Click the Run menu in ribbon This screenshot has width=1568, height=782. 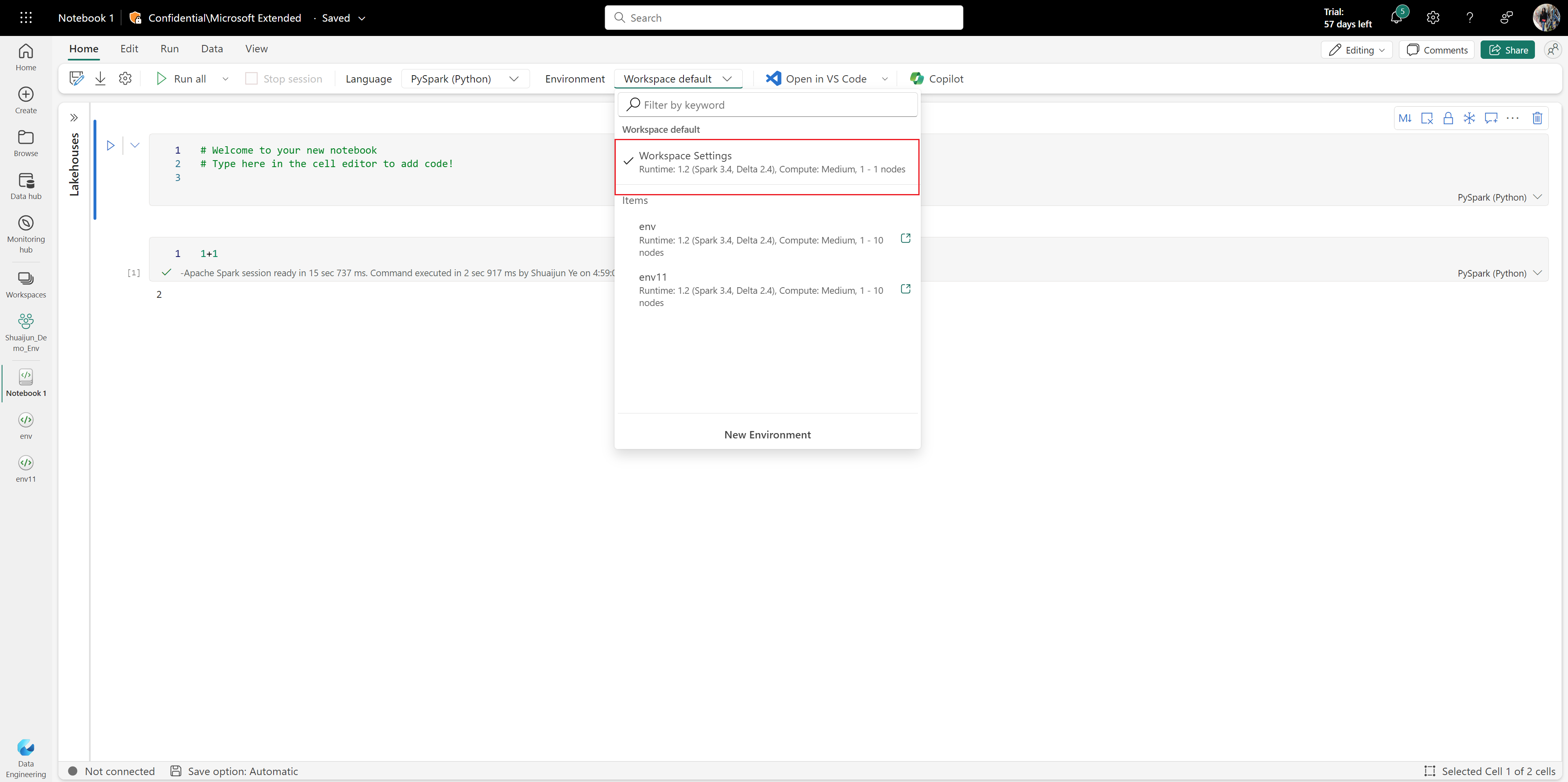tap(169, 48)
